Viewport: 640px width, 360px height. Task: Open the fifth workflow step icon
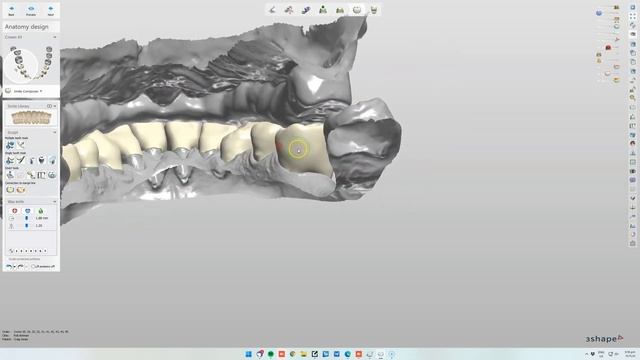point(340,10)
